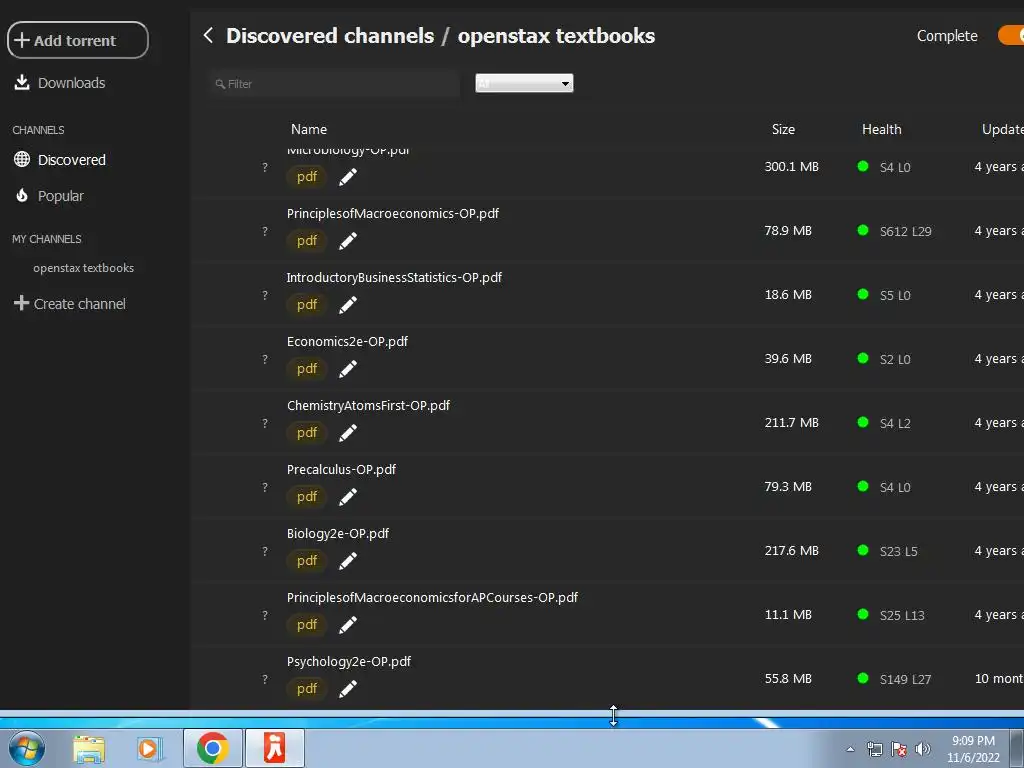Click health value S25 L13
The height and width of the screenshot is (768, 1024).
(x=902, y=615)
